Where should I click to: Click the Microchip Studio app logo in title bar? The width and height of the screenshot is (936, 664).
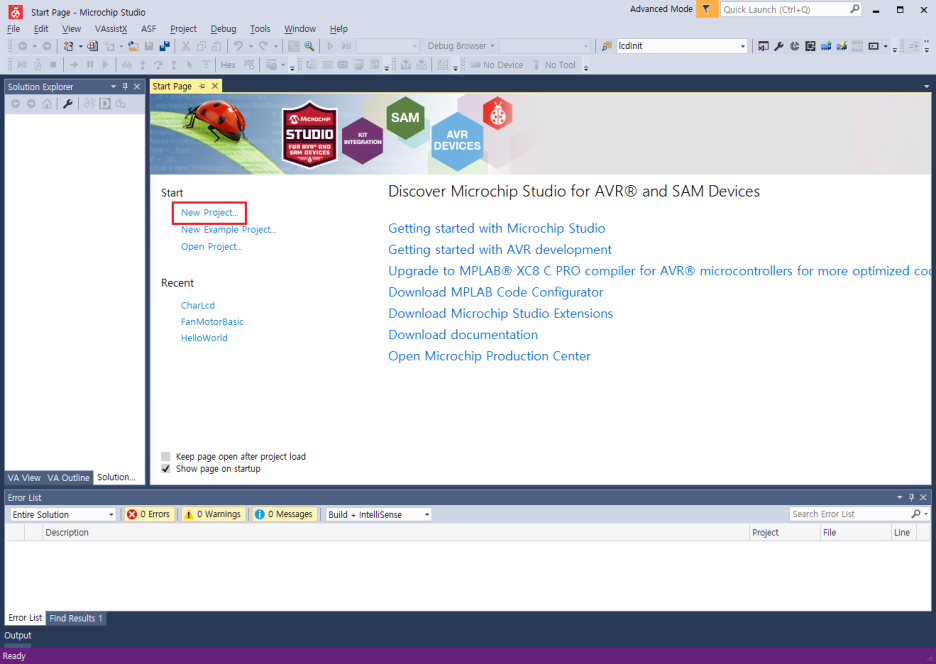[15, 11]
